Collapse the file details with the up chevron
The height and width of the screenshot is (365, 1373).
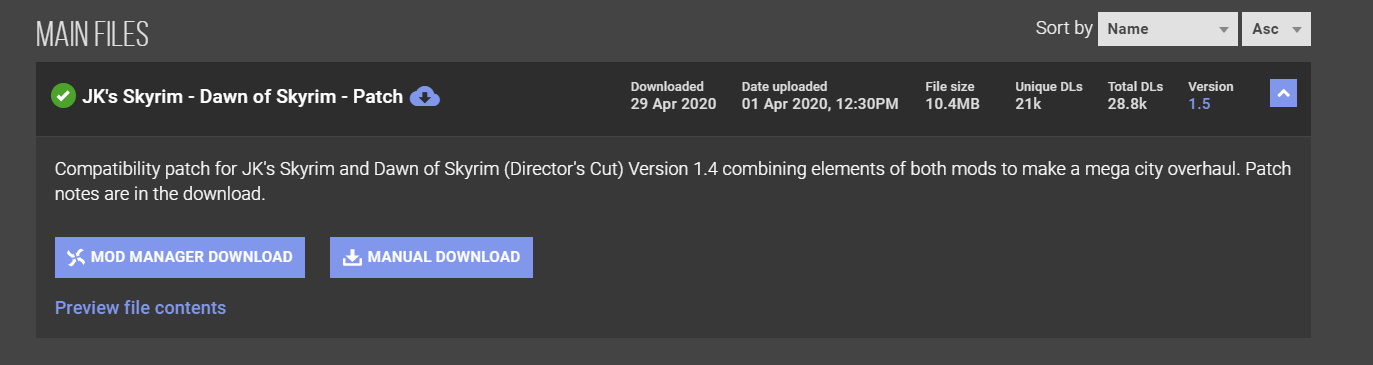click(1284, 93)
